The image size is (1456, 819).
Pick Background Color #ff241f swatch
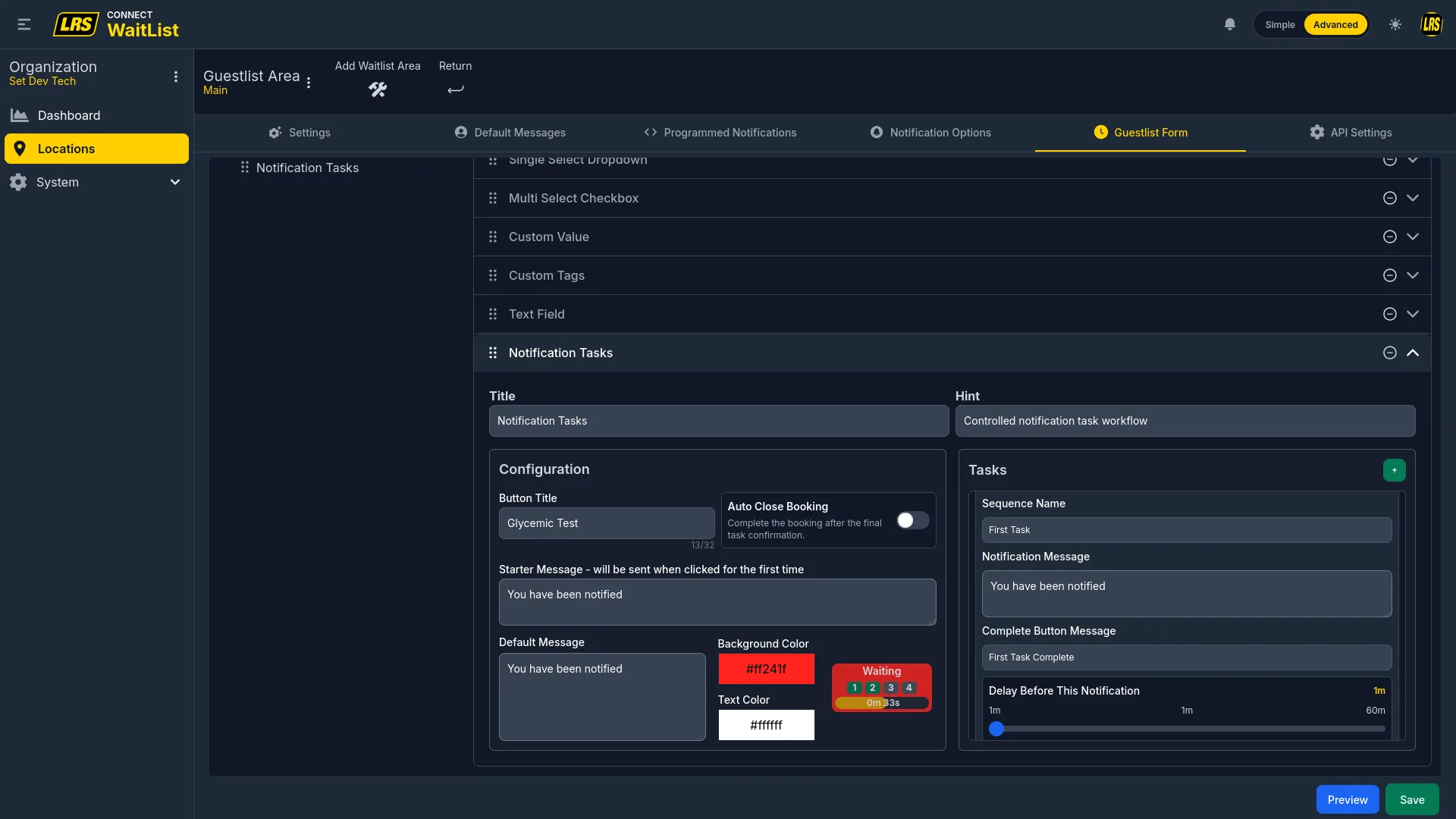click(x=766, y=669)
